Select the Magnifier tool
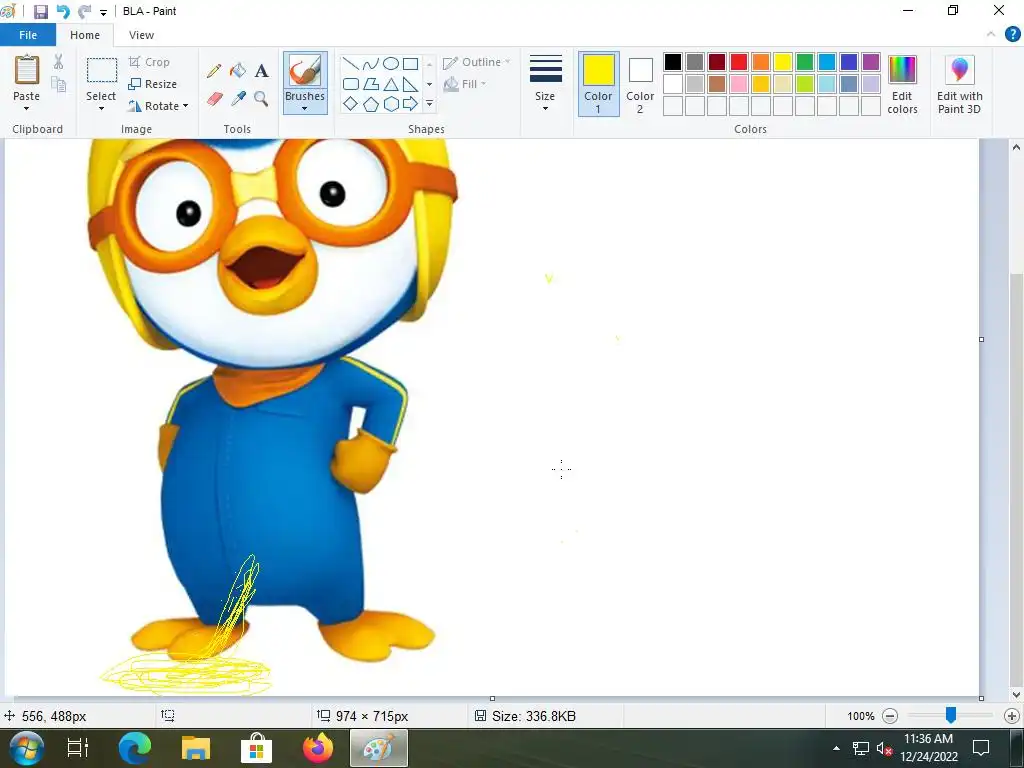 (261, 99)
